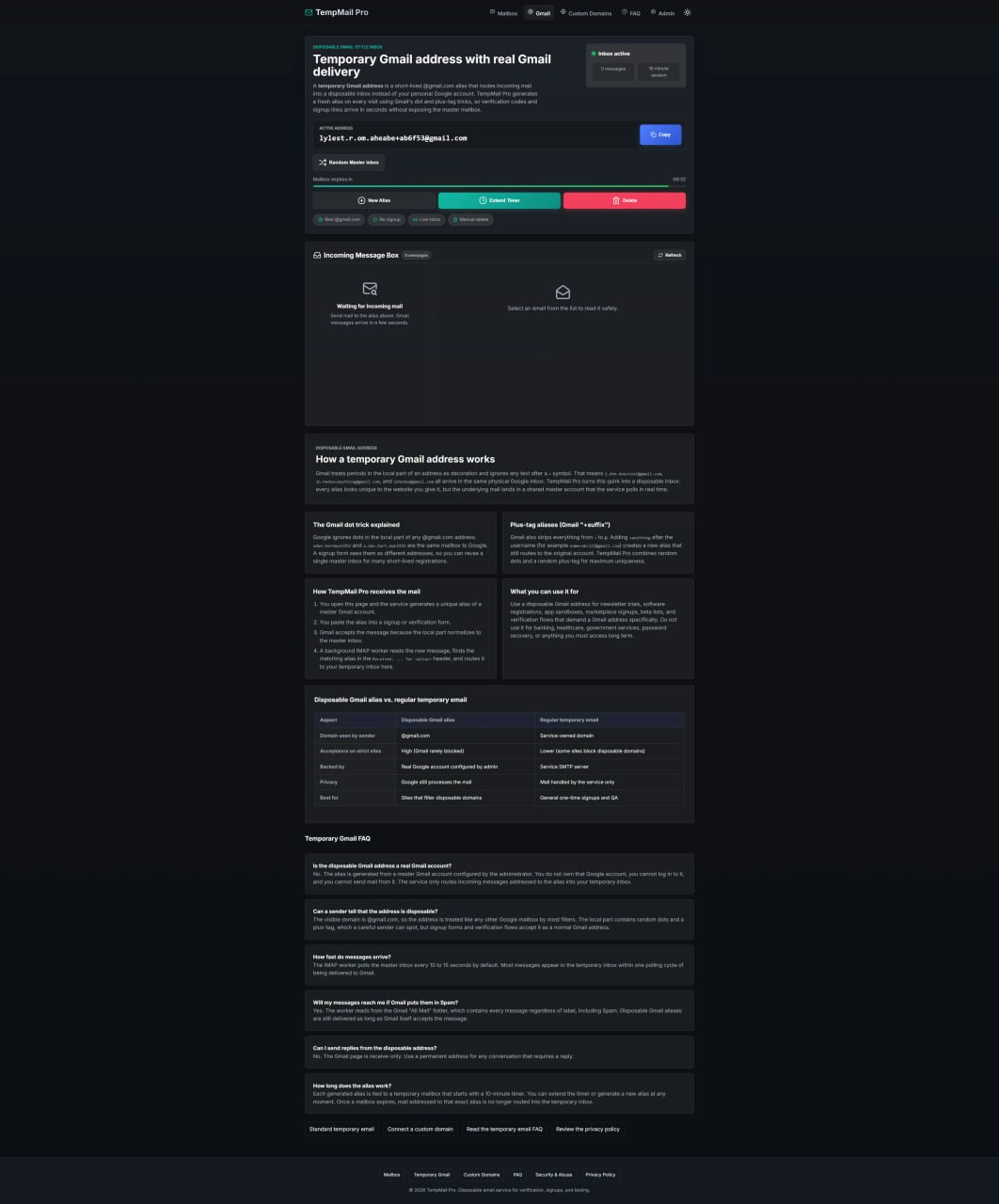This screenshot has height=1204, width=999.
Task: Click the footer Custom Domains link
Action: point(482,1175)
